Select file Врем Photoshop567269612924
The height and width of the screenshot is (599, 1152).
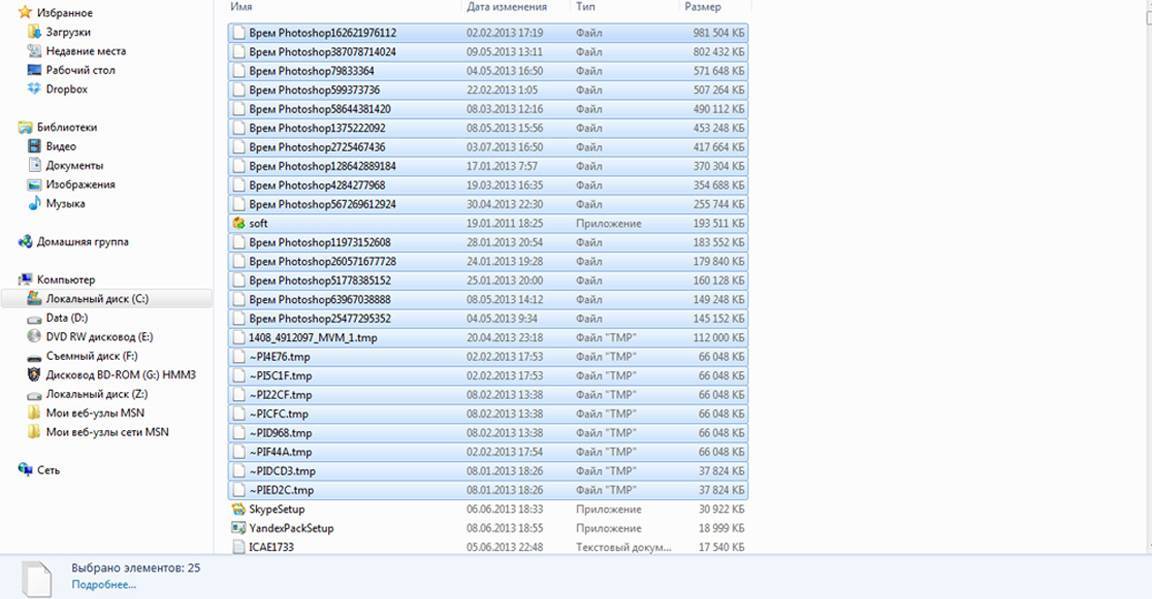pos(488,204)
